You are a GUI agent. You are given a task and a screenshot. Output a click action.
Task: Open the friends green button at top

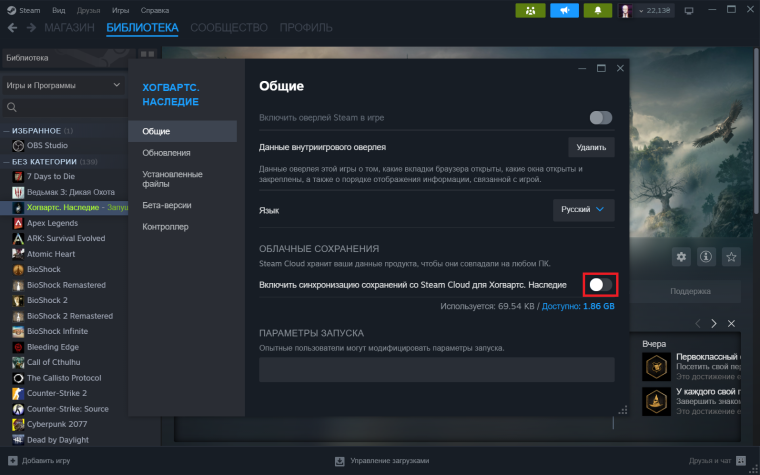(x=530, y=10)
